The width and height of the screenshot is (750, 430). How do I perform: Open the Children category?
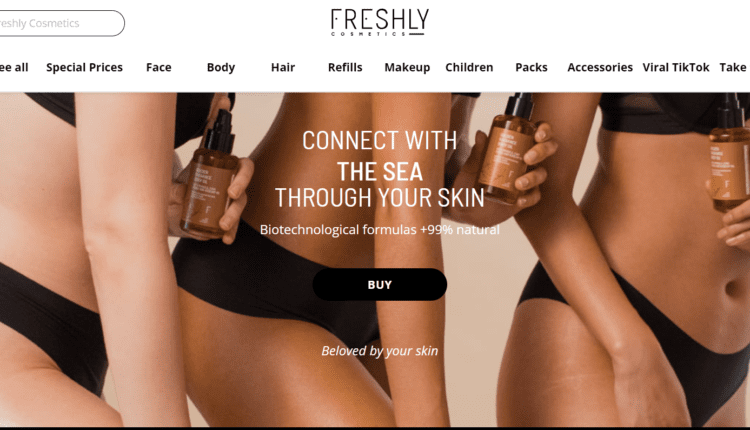(x=469, y=67)
